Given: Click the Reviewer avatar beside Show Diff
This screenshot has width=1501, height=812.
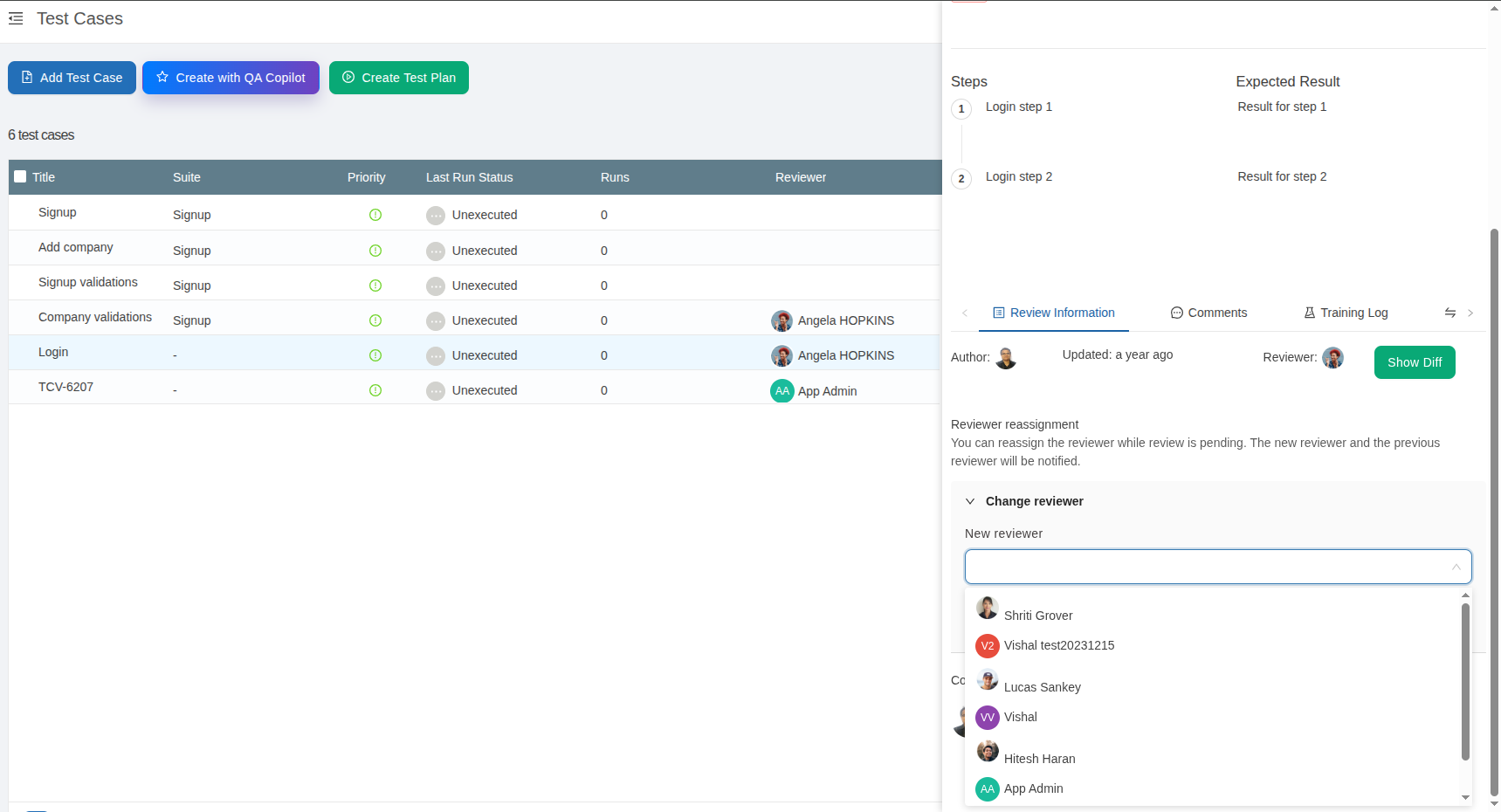Looking at the screenshot, I should click(1332, 357).
